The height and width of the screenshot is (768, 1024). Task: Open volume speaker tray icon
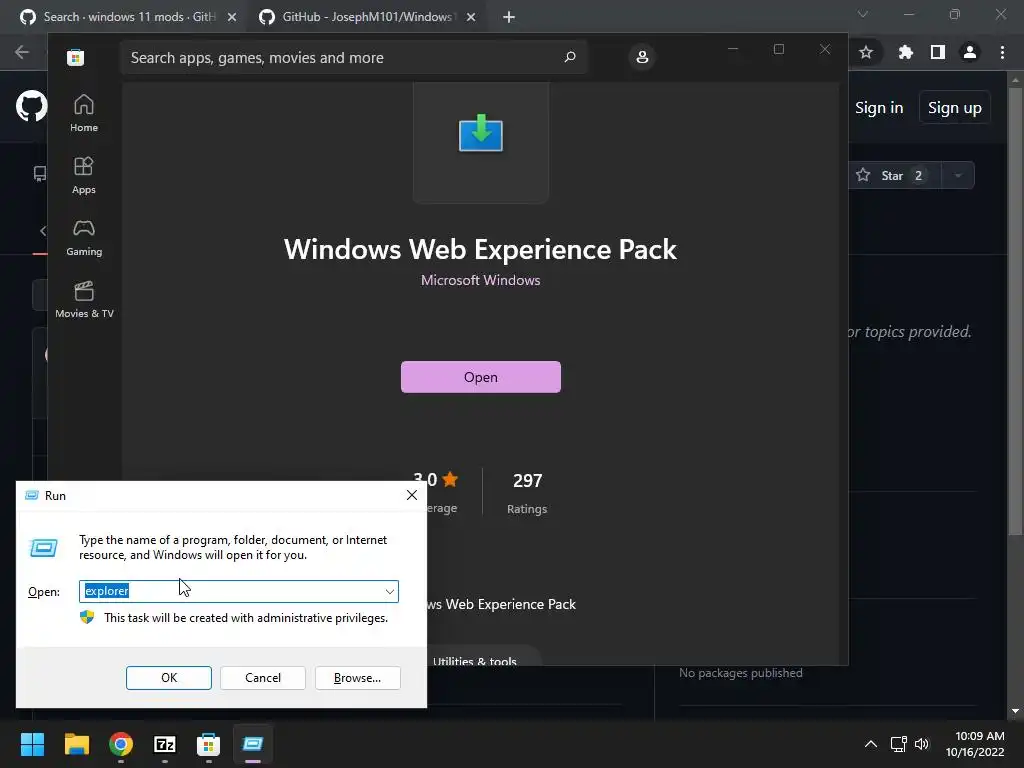pos(921,744)
